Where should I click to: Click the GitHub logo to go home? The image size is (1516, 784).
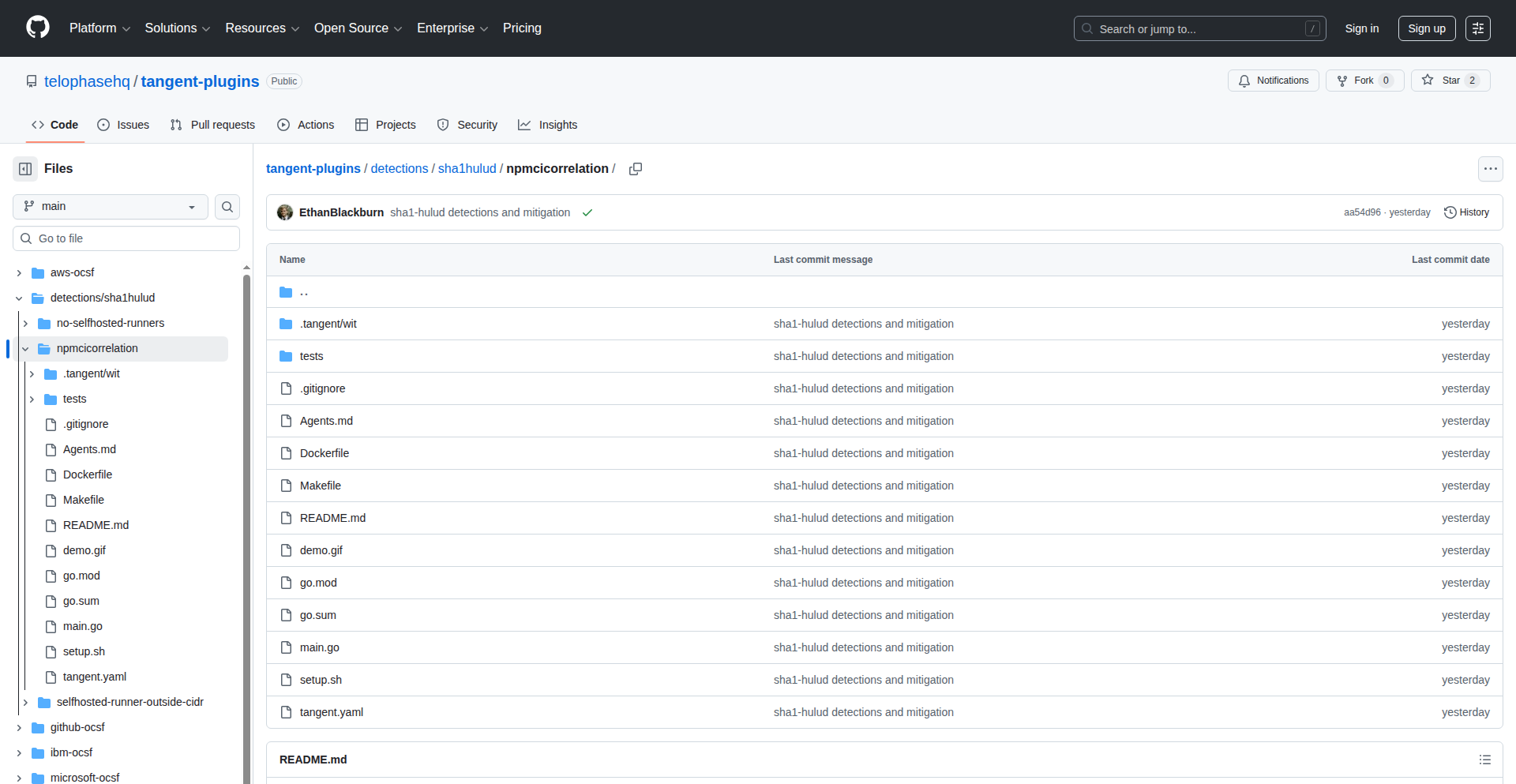point(36,28)
